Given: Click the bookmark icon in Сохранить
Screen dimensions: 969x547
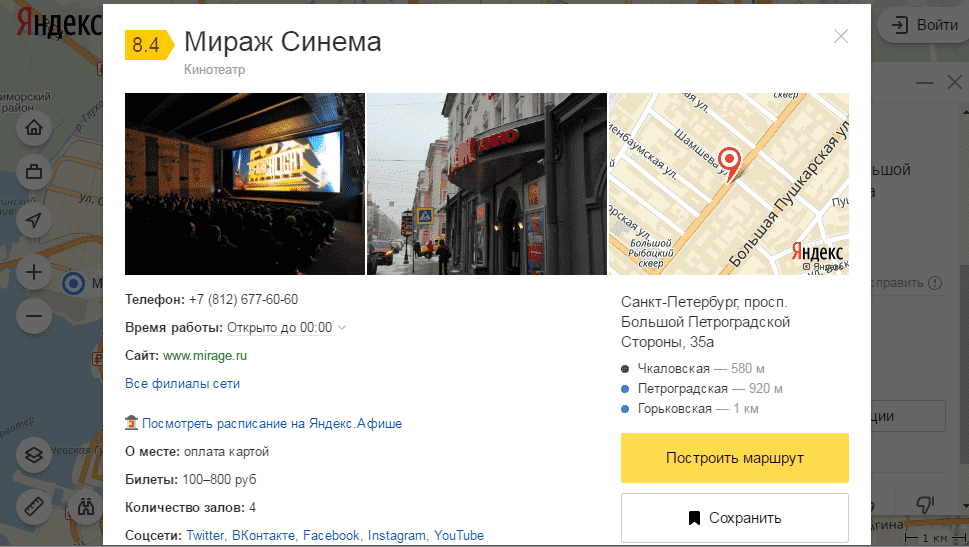Looking at the screenshot, I should tap(695, 518).
